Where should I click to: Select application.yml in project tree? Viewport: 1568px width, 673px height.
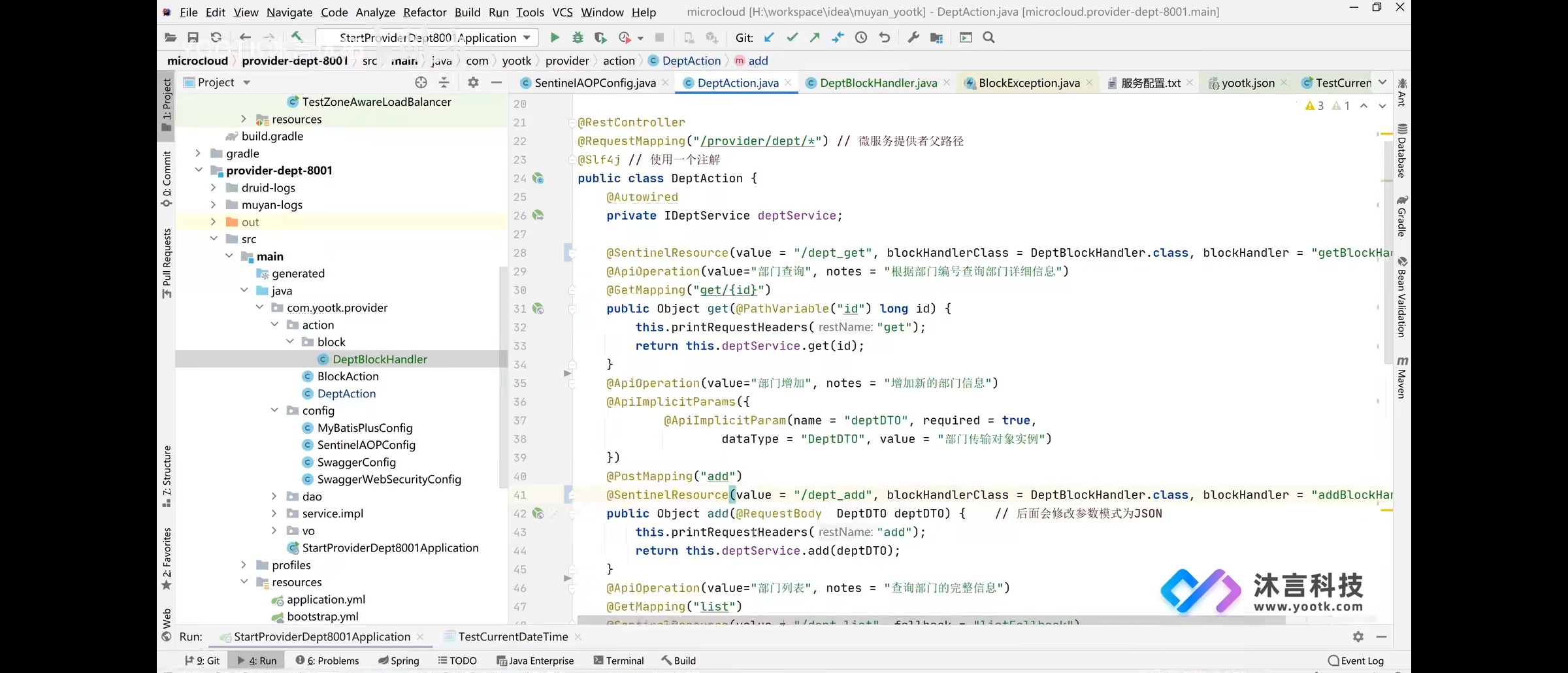(325, 599)
